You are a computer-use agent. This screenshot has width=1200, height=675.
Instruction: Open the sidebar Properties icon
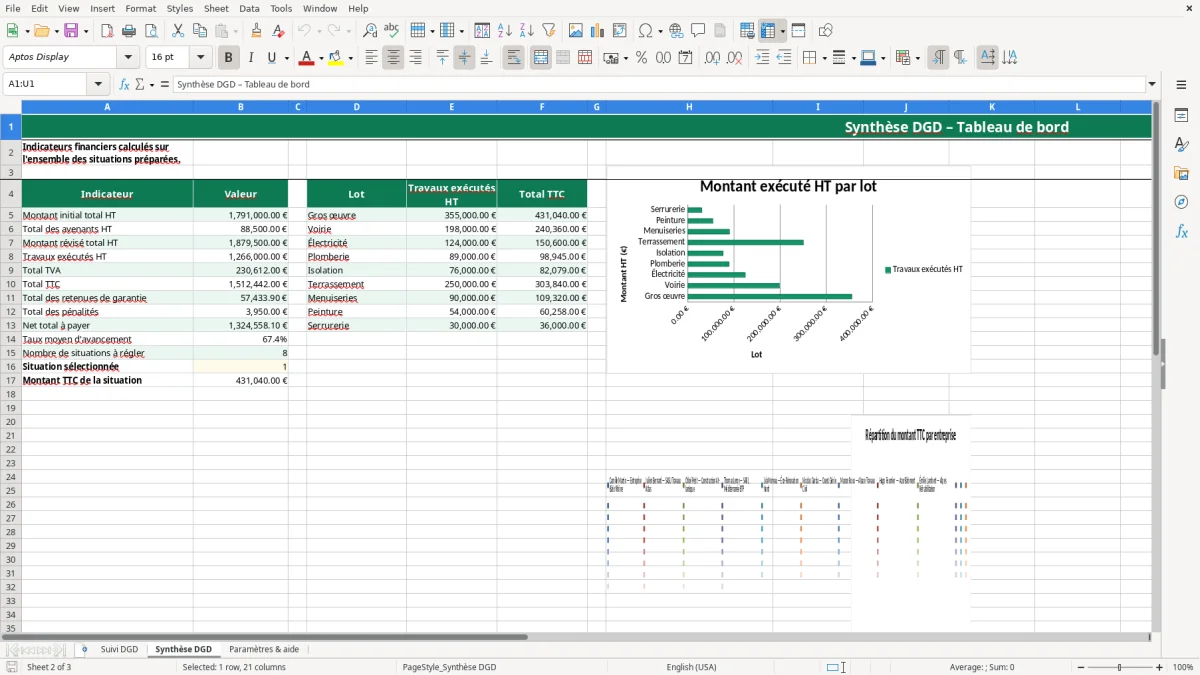click(x=1181, y=115)
